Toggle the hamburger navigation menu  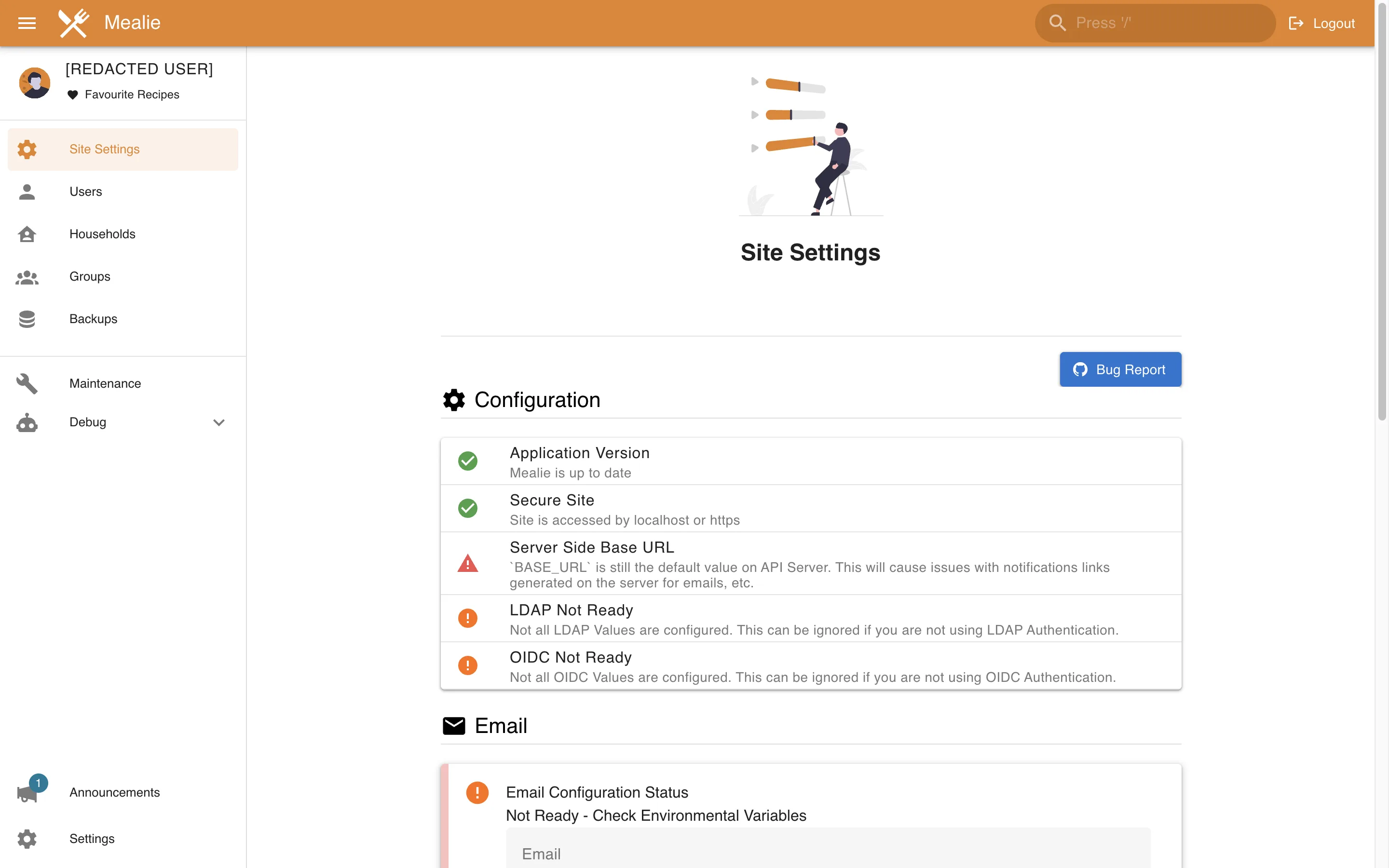pos(27,23)
